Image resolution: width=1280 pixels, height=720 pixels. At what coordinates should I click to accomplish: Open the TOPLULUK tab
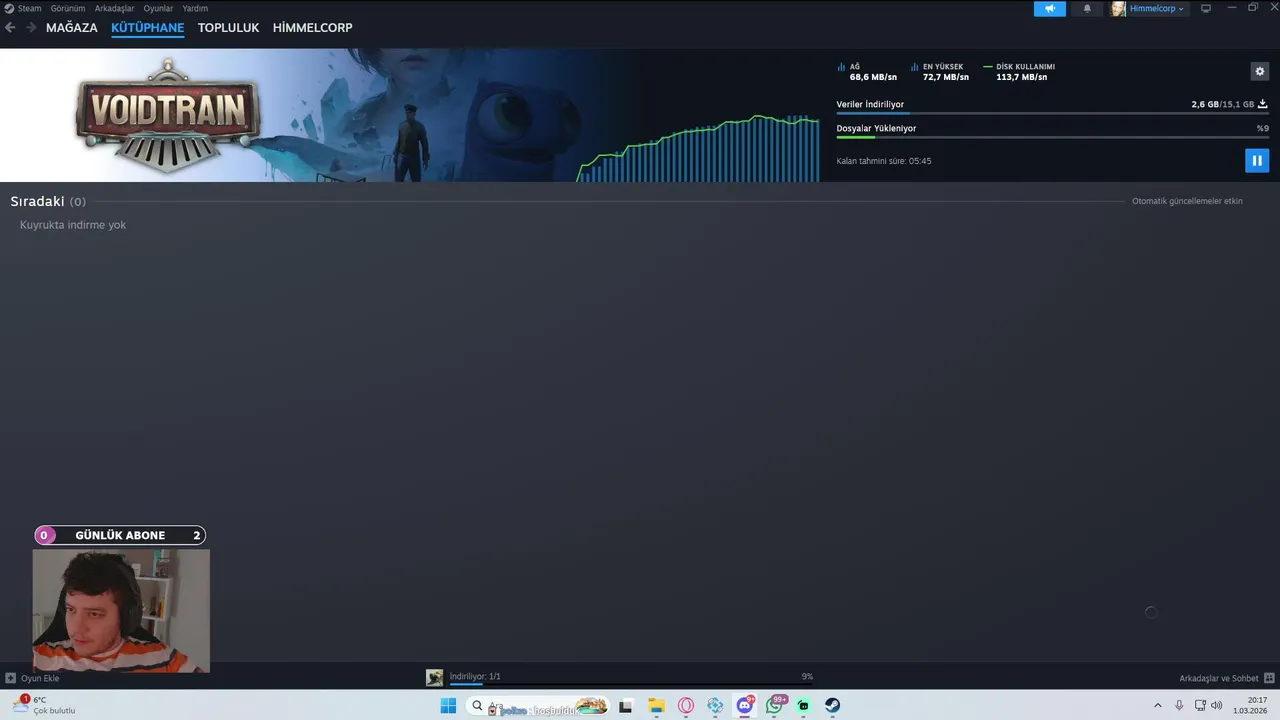228,28
